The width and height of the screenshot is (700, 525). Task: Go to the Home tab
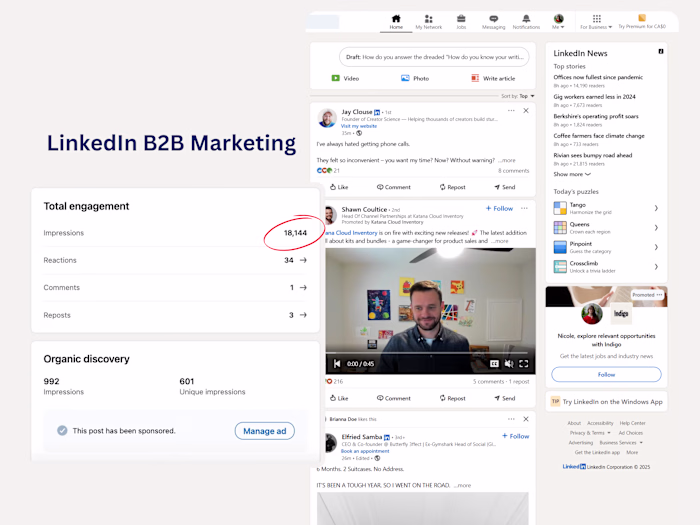396,22
